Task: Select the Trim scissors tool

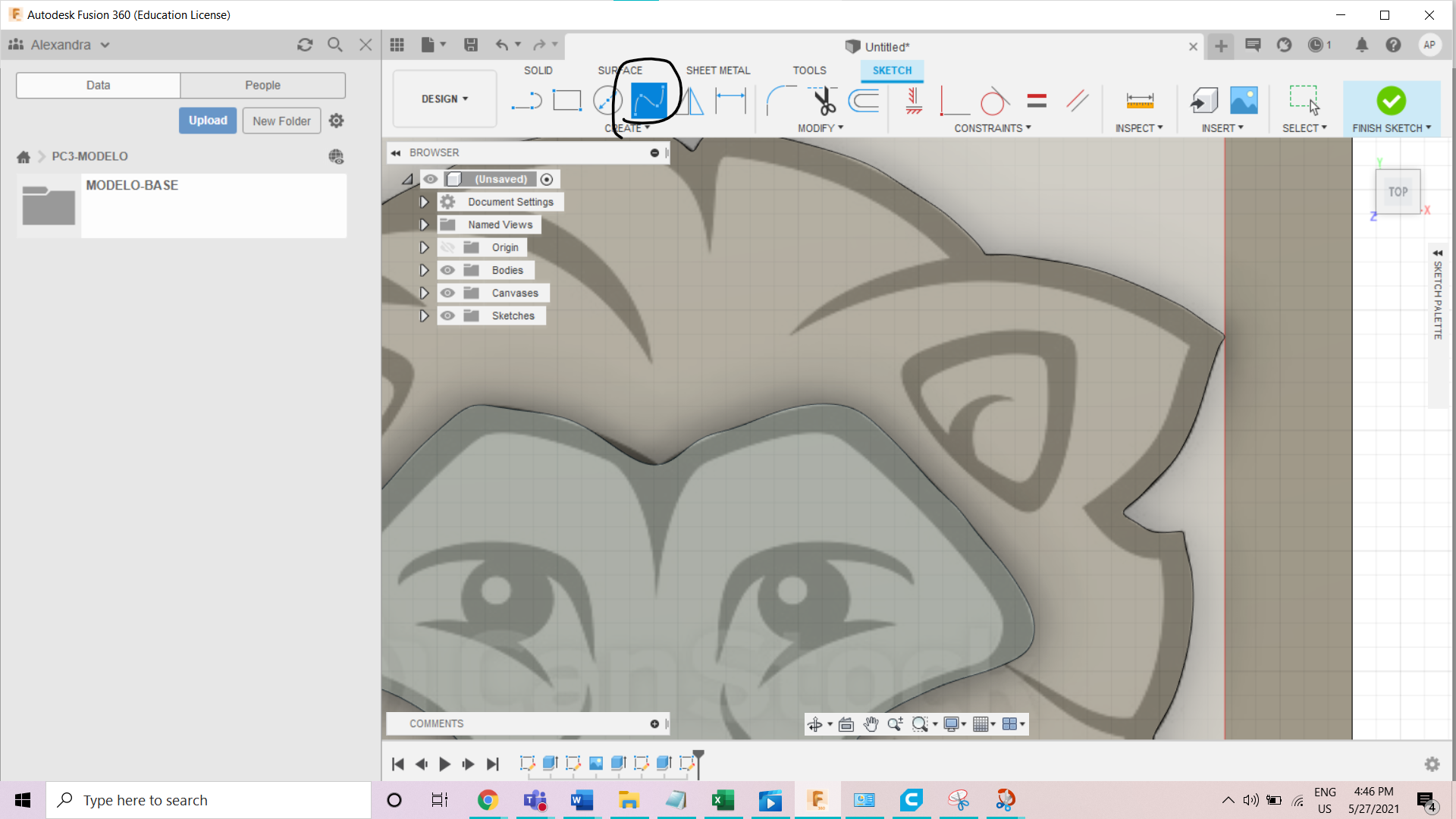Action: tap(823, 100)
